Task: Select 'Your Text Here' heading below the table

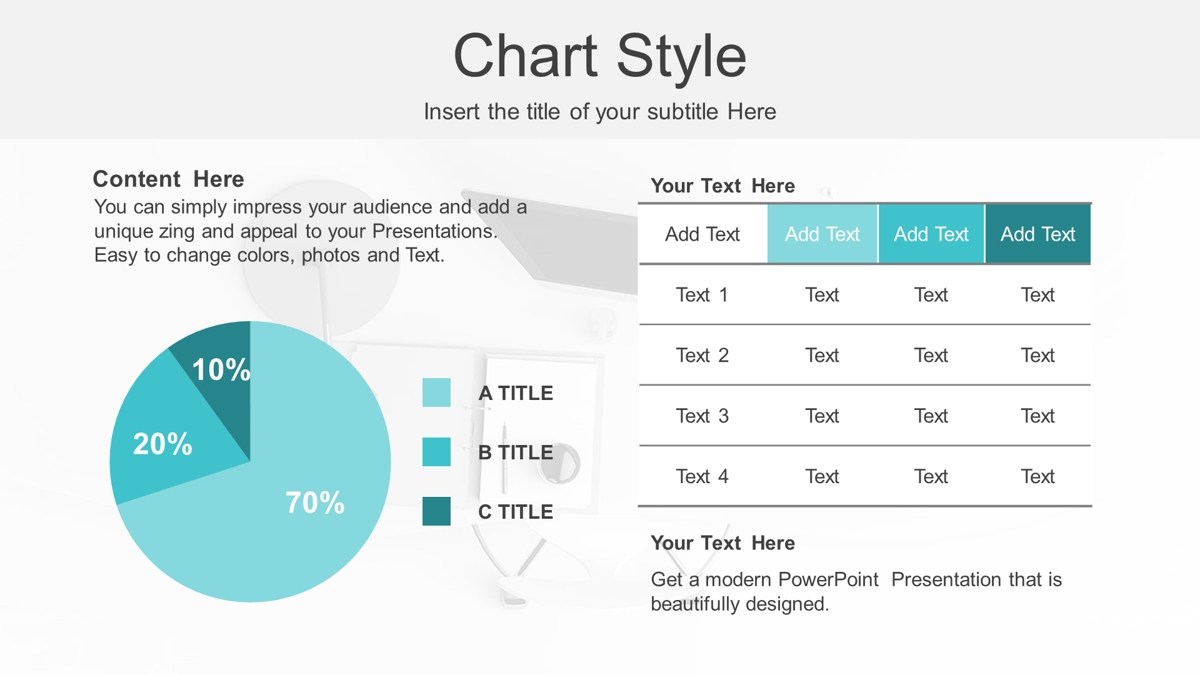Action: point(723,543)
